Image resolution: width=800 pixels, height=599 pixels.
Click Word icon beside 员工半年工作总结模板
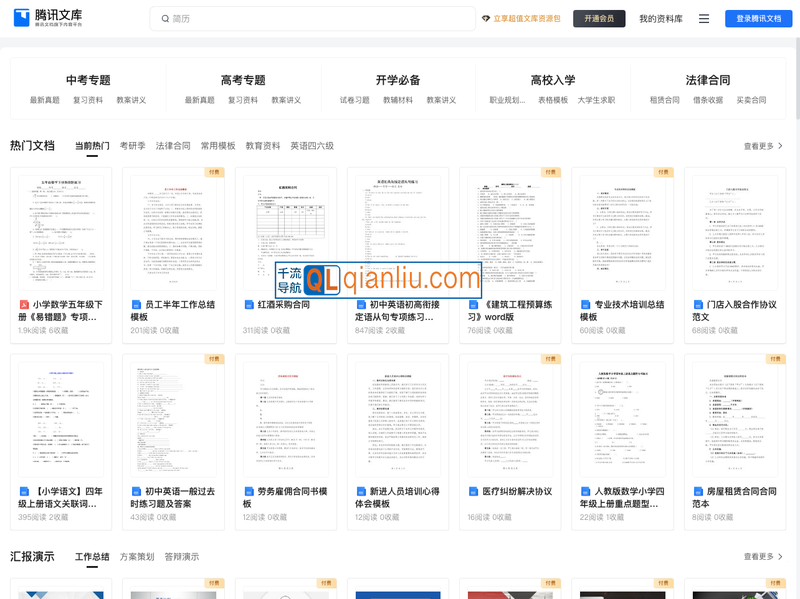pos(136,305)
